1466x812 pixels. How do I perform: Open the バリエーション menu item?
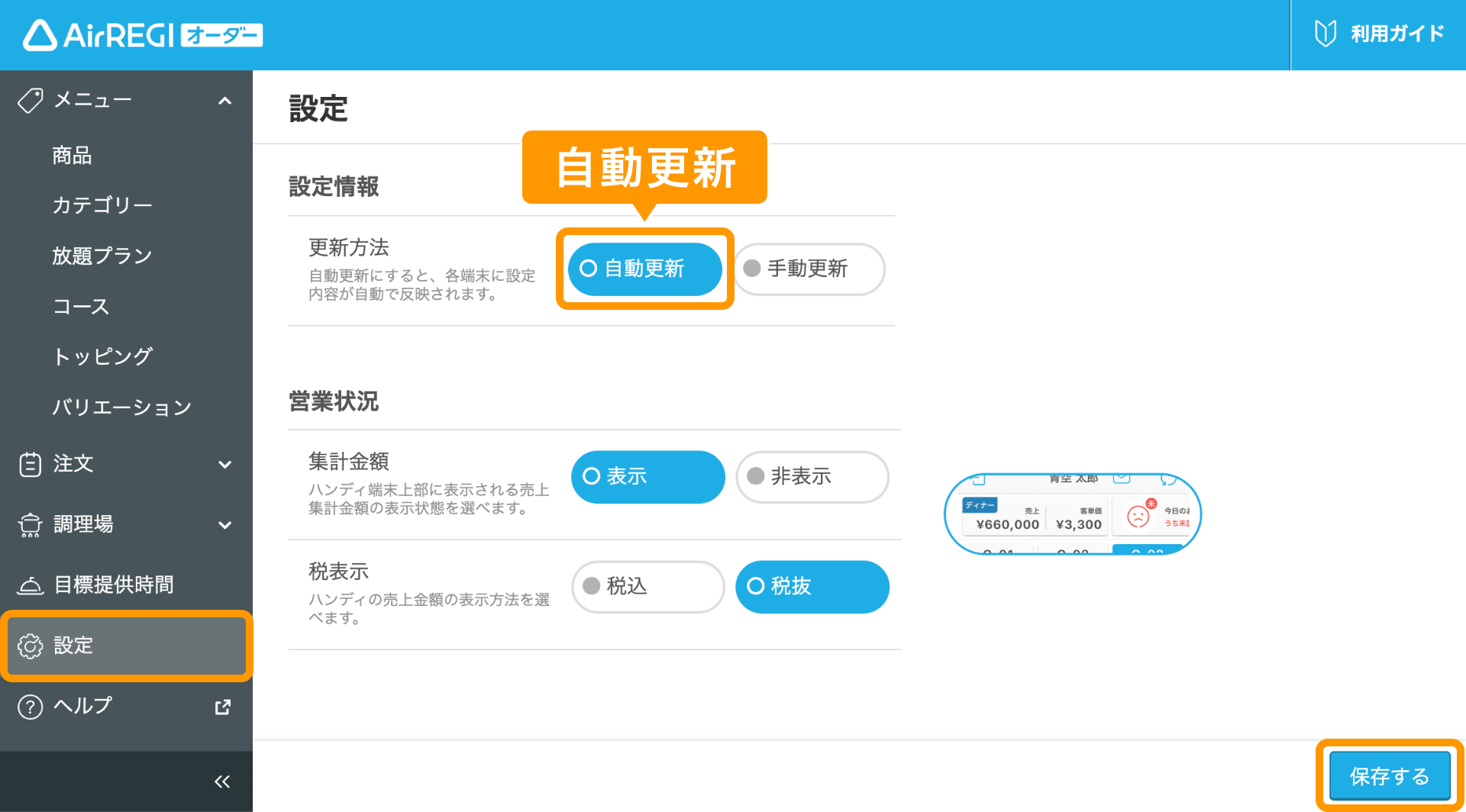click(121, 407)
